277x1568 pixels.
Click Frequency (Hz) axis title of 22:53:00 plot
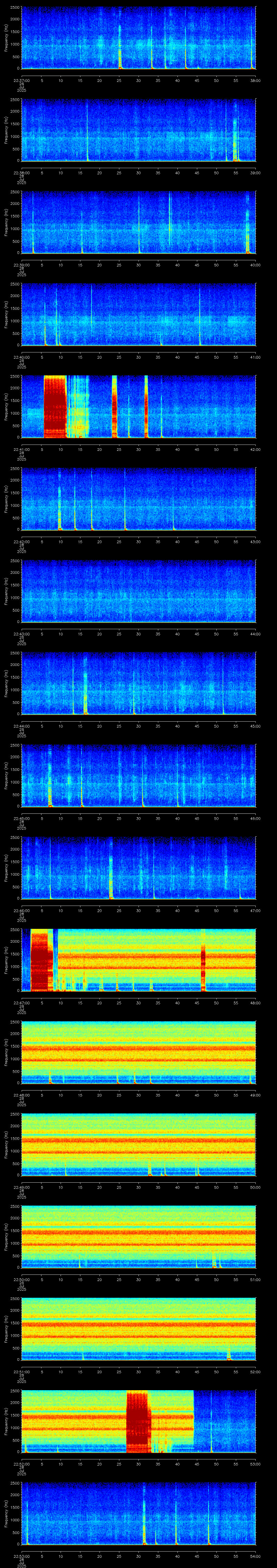point(6,1514)
